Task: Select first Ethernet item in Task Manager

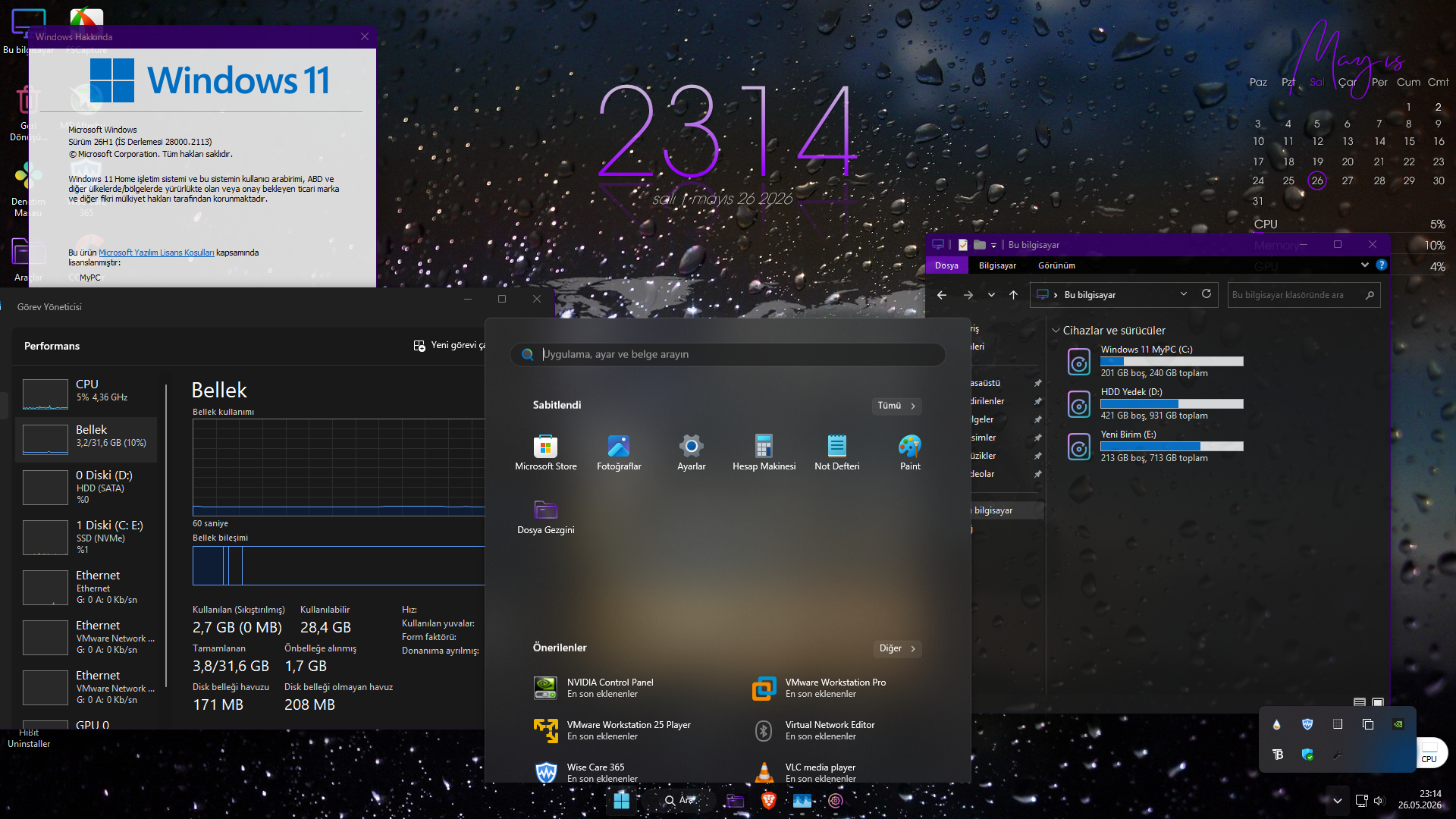Action: pyautogui.click(x=86, y=587)
